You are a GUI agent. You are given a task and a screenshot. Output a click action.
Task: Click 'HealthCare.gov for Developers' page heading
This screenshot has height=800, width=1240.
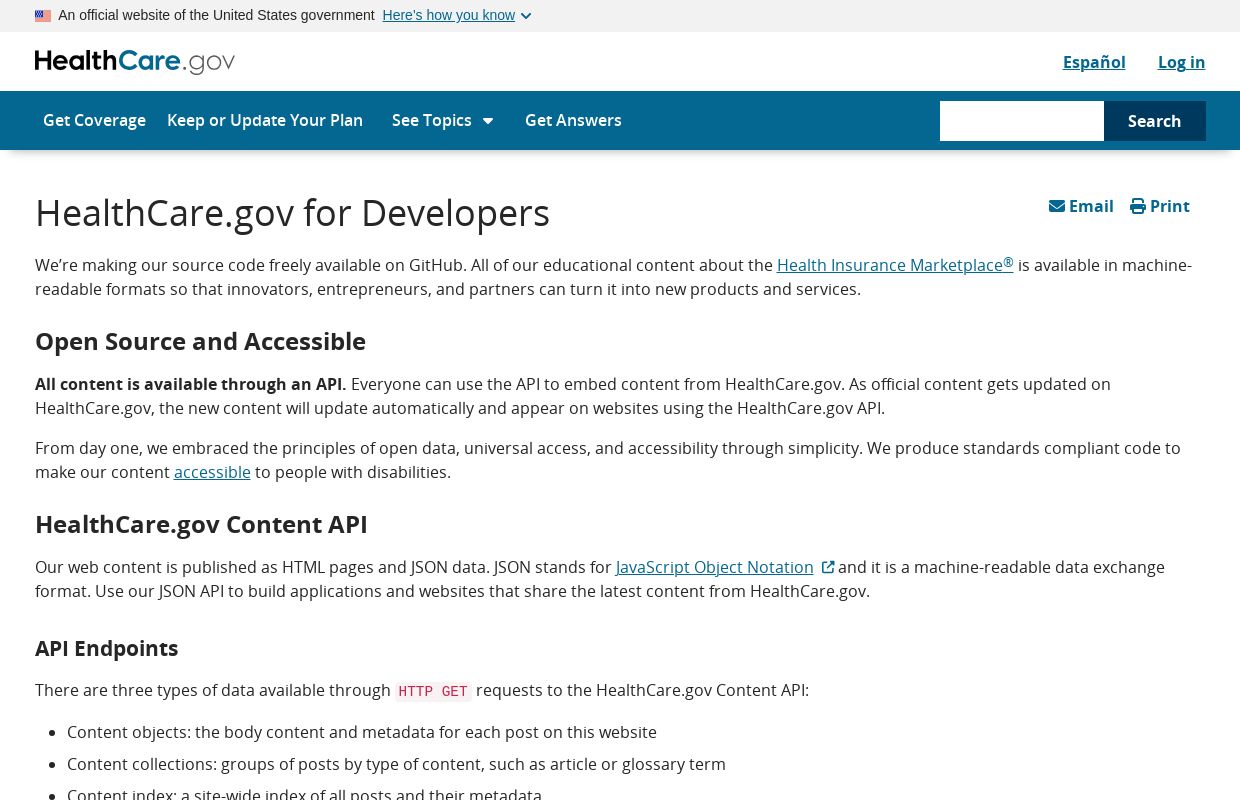click(x=292, y=213)
